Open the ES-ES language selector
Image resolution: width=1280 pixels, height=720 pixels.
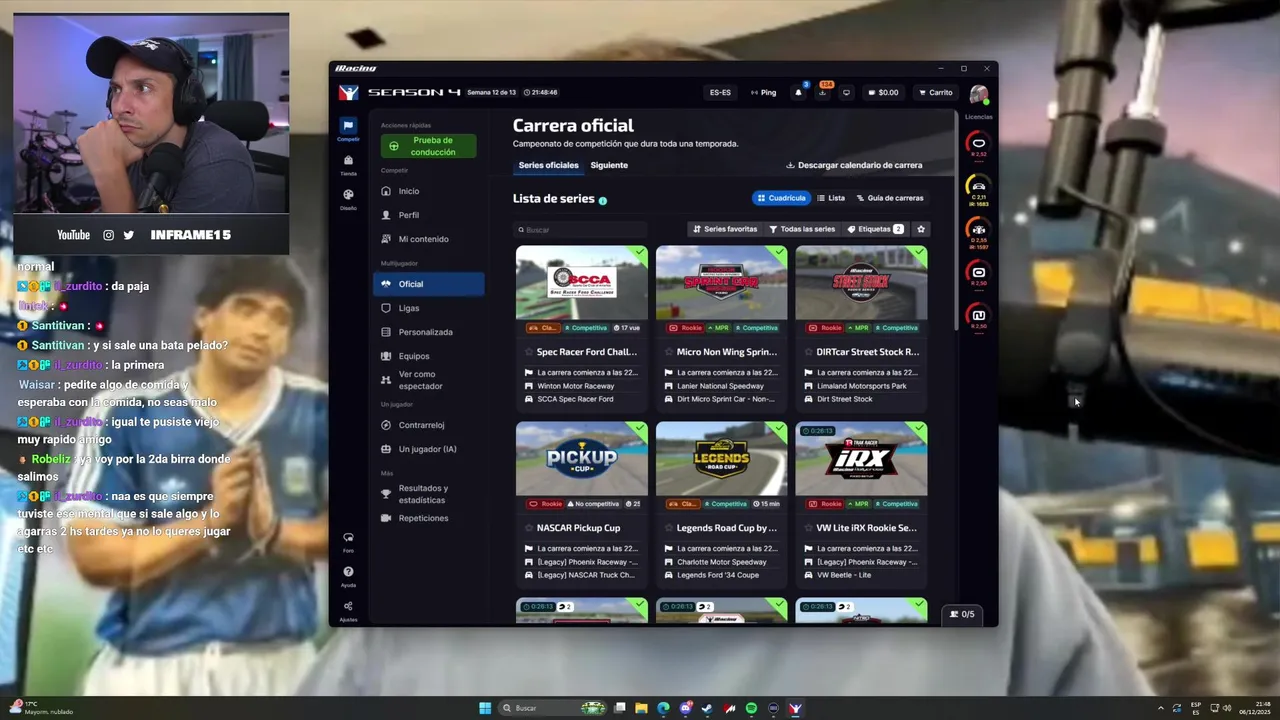coord(720,92)
